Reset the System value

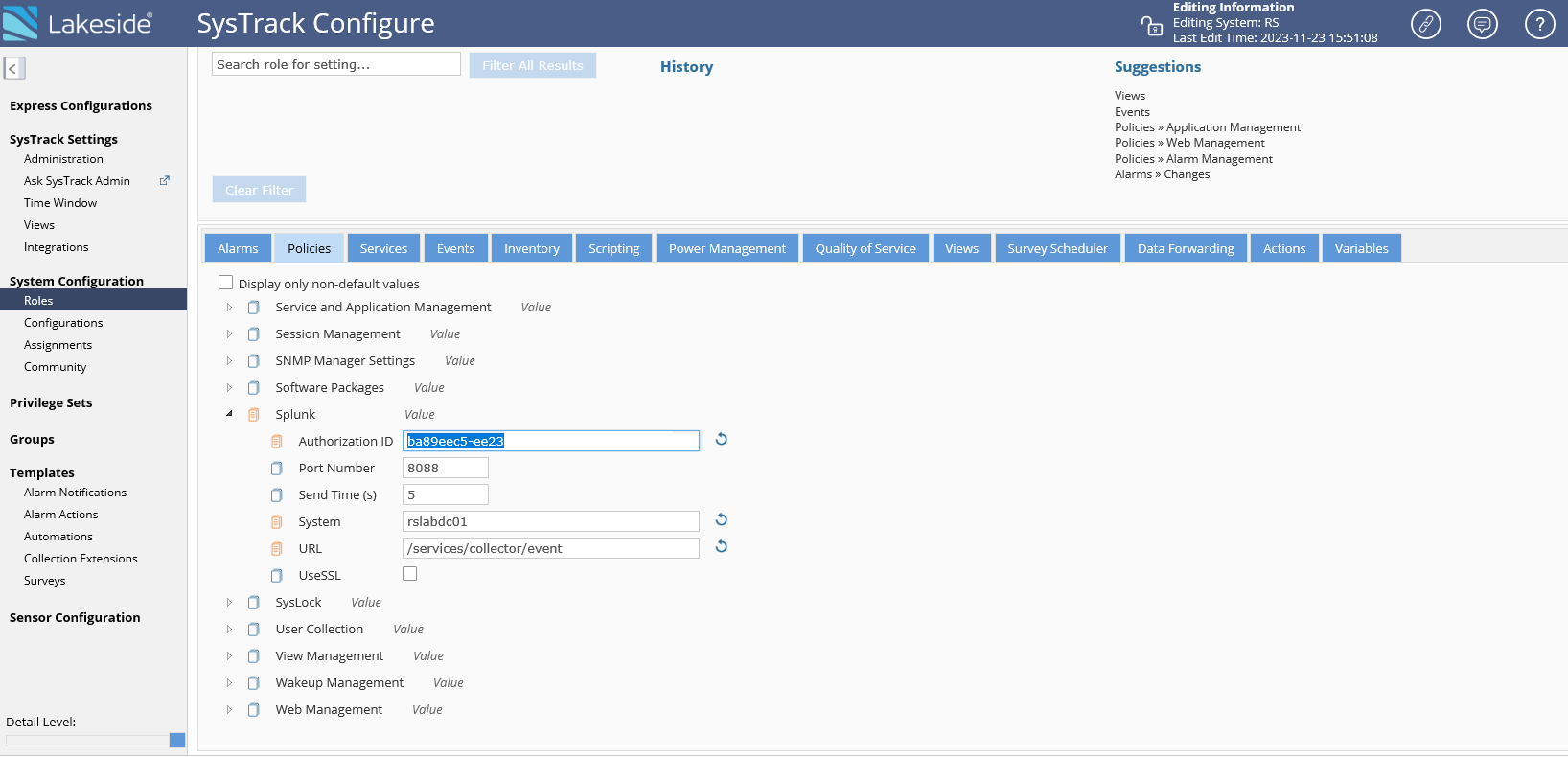pos(722,519)
